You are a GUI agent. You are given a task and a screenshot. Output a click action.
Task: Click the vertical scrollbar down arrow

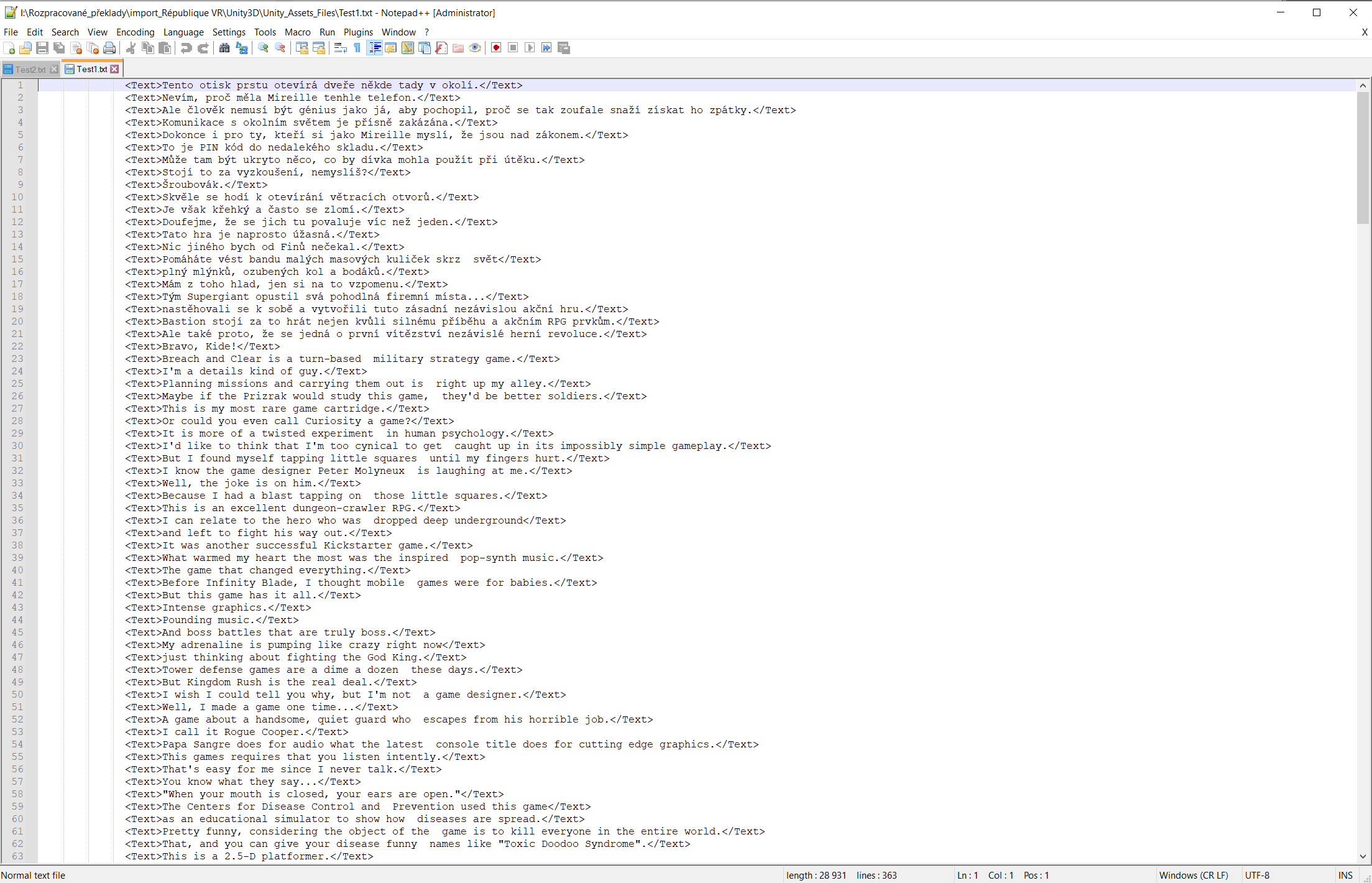pyautogui.click(x=1363, y=856)
